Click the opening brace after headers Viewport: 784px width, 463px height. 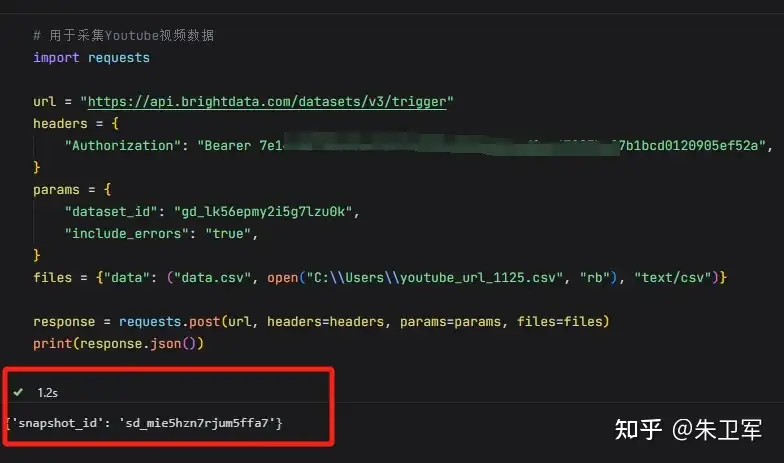(115, 124)
